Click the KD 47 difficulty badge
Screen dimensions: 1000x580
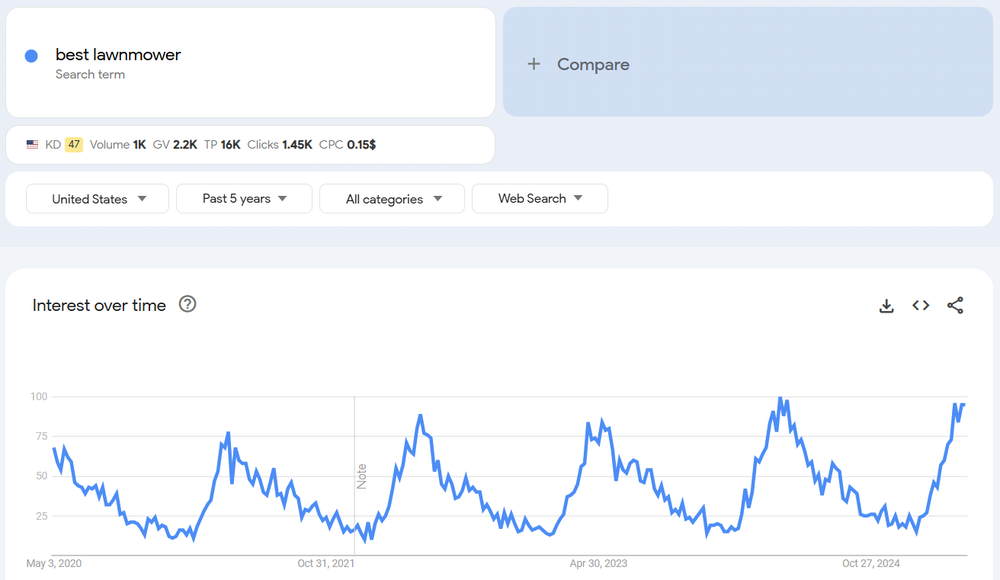[73, 145]
